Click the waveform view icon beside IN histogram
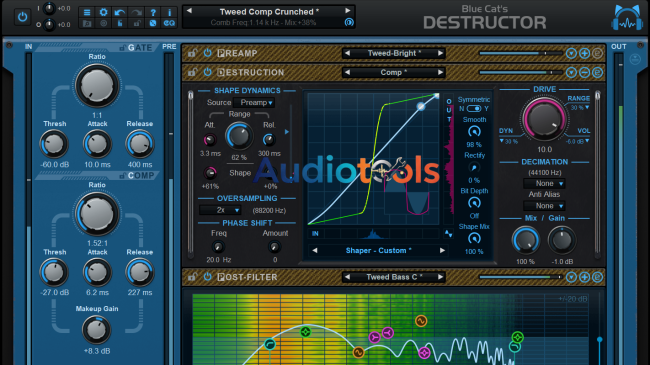 click(x=449, y=234)
